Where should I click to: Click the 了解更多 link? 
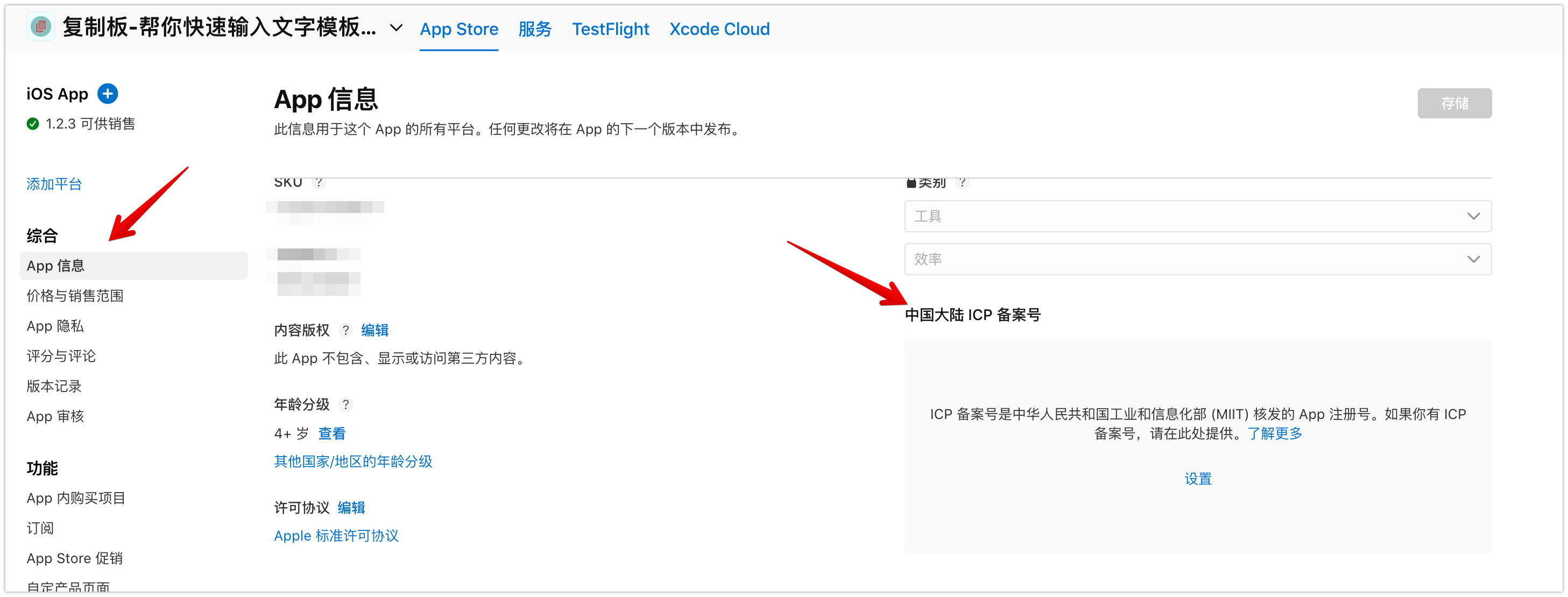(1275, 434)
